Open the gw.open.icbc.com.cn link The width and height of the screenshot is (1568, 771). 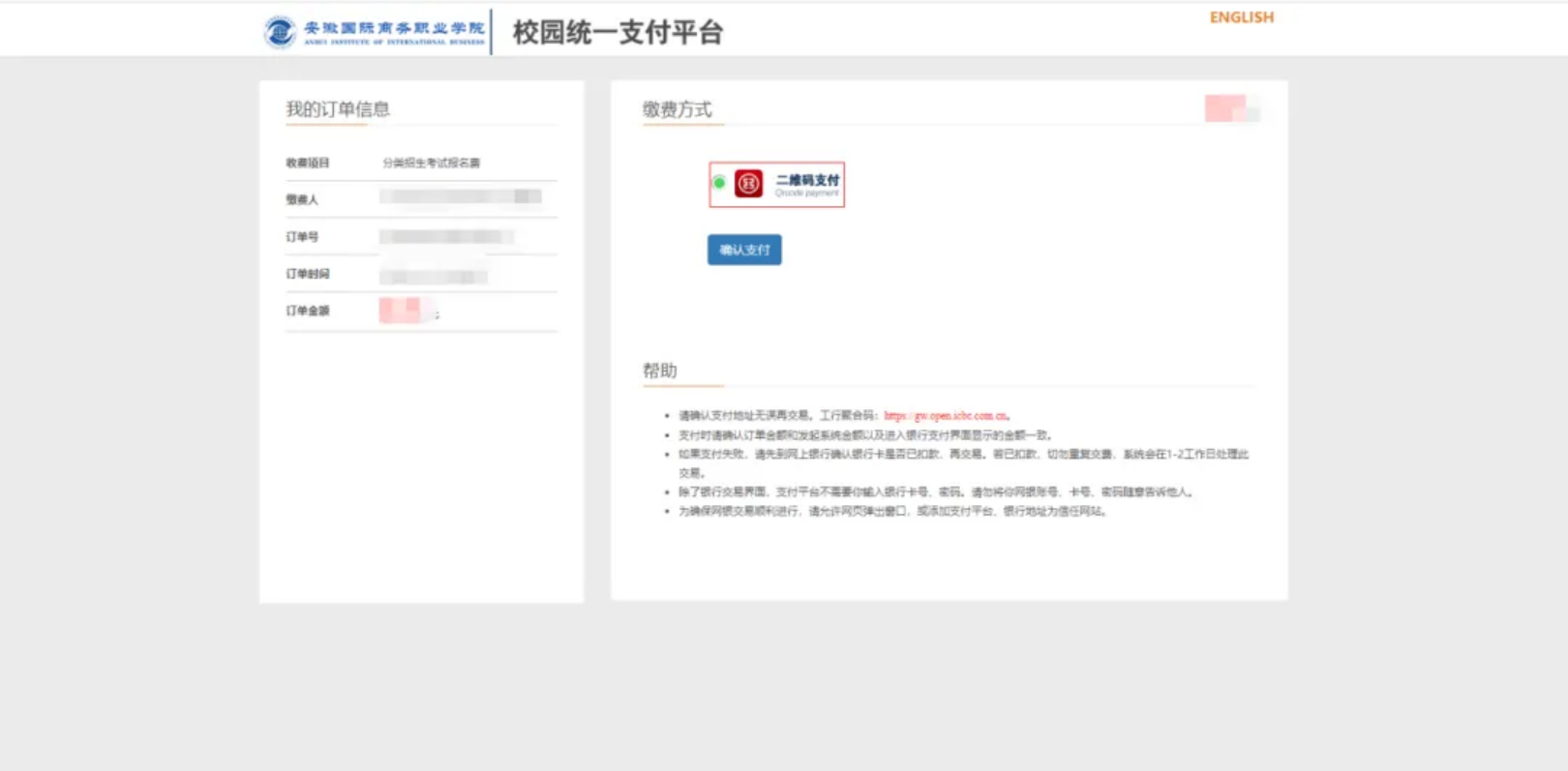click(x=946, y=416)
